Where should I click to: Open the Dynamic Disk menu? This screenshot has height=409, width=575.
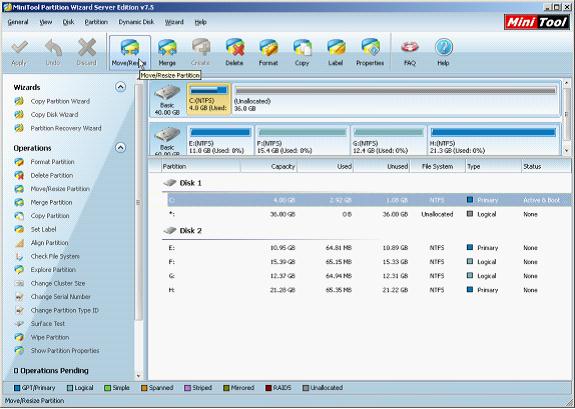coord(136,22)
